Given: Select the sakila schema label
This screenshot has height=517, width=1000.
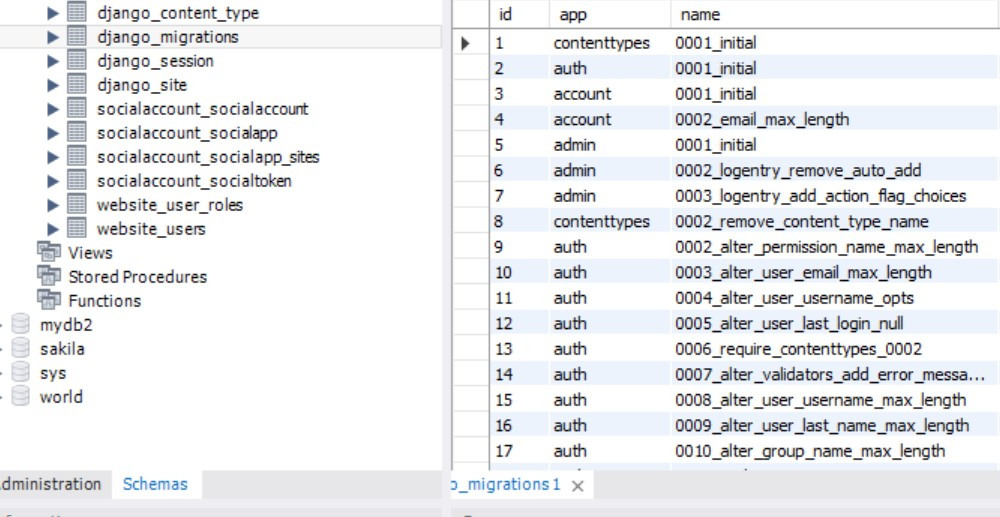Looking at the screenshot, I should click(62, 349).
